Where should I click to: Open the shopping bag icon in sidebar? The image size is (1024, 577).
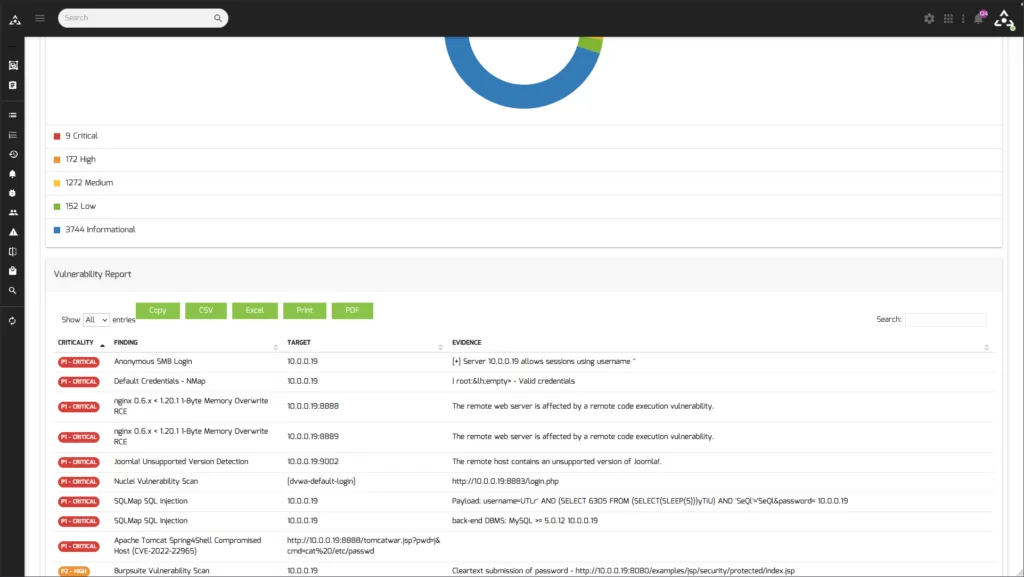pos(13,271)
